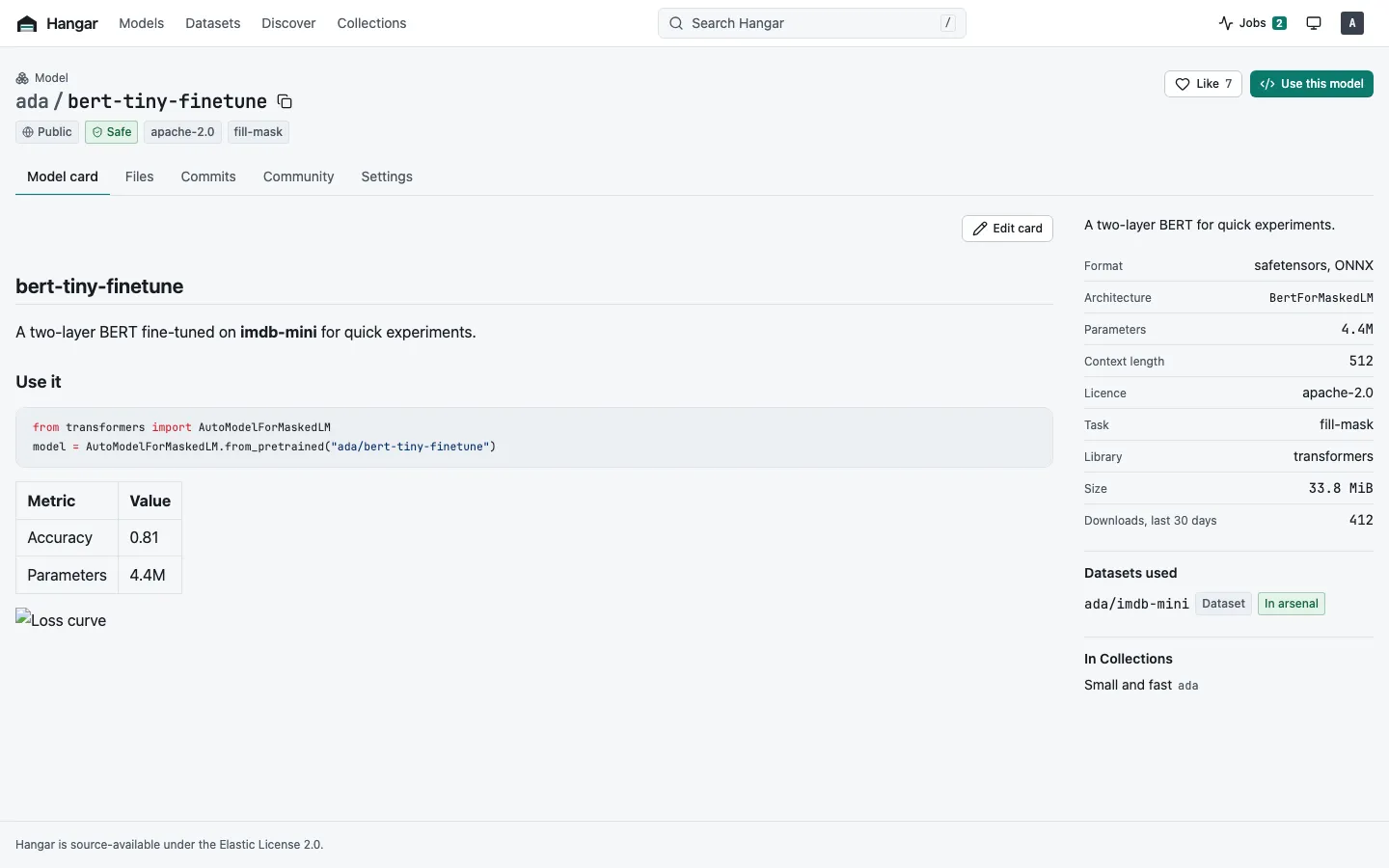Image resolution: width=1389 pixels, height=868 pixels.
Task: Click the Accuracy value 0.81 cell
Action: [x=150, y=538]
